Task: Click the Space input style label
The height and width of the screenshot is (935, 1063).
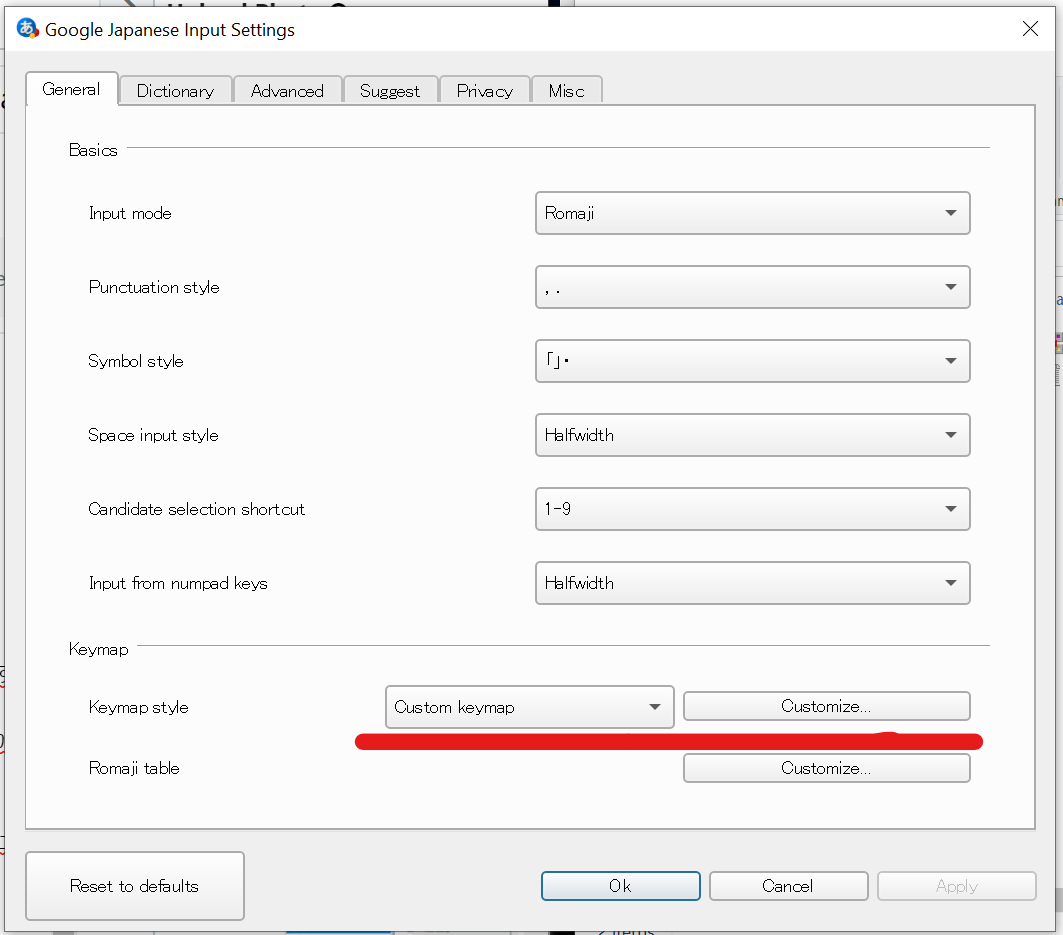Action: (153, 435)
